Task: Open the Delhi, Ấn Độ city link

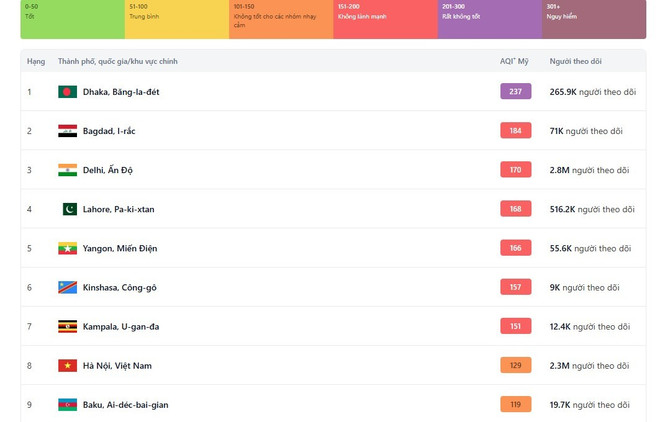Action: (107, 170)
